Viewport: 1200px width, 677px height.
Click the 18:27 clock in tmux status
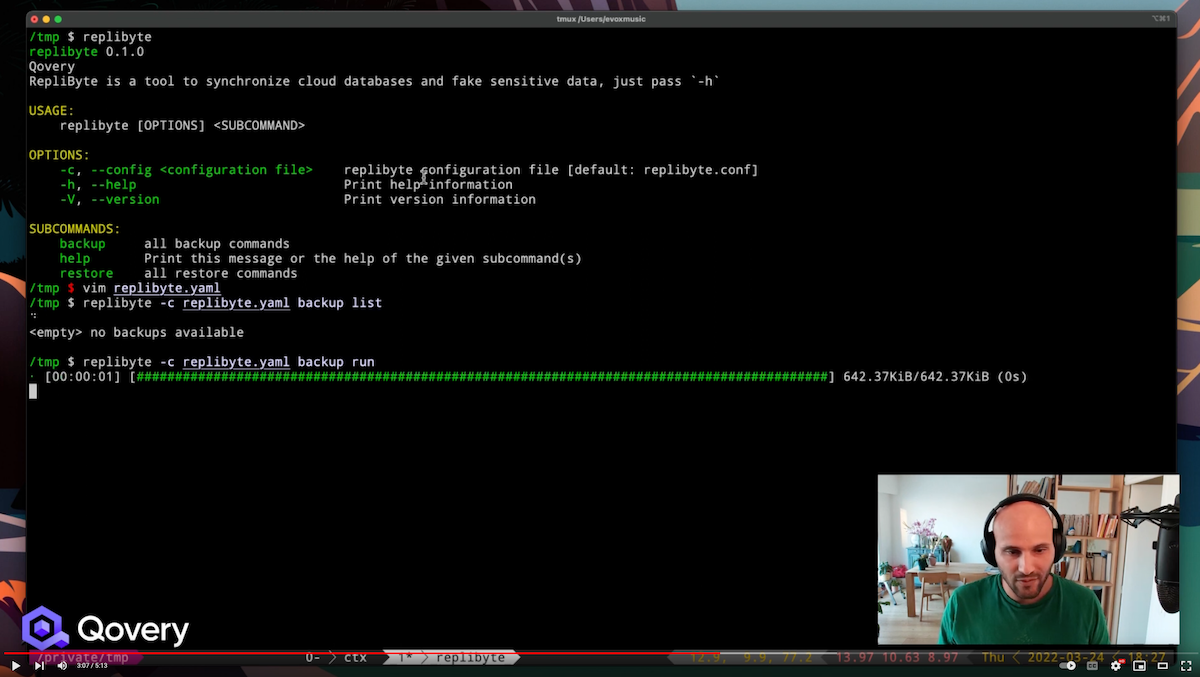pyautogui.click(x=1146, y=657)
